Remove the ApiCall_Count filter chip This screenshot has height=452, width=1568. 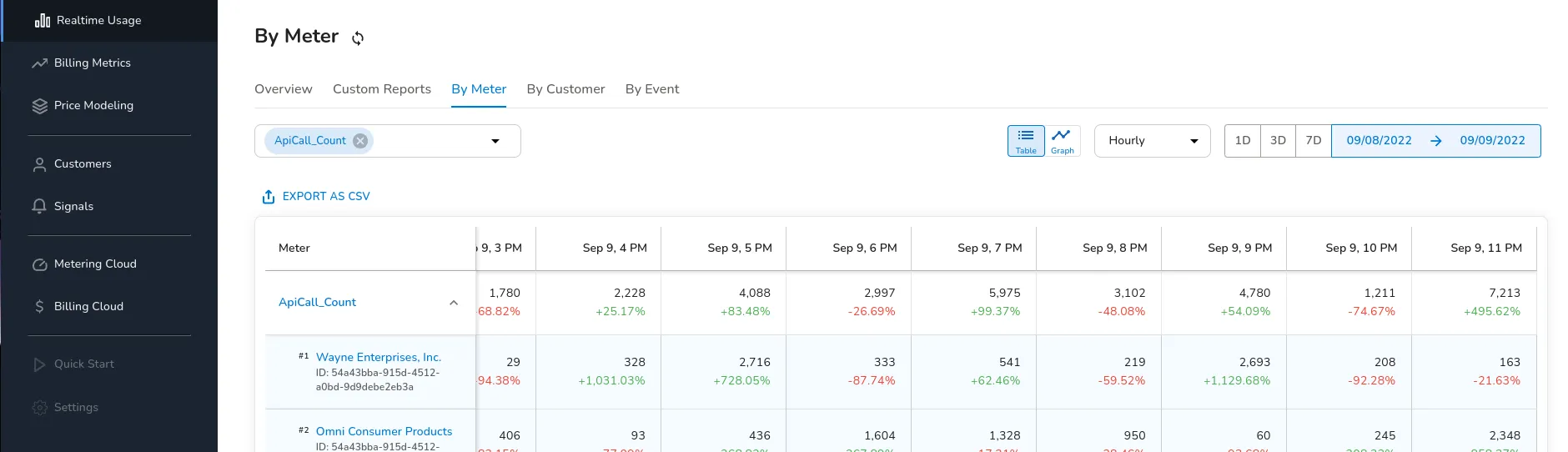[x=360, y=141]
